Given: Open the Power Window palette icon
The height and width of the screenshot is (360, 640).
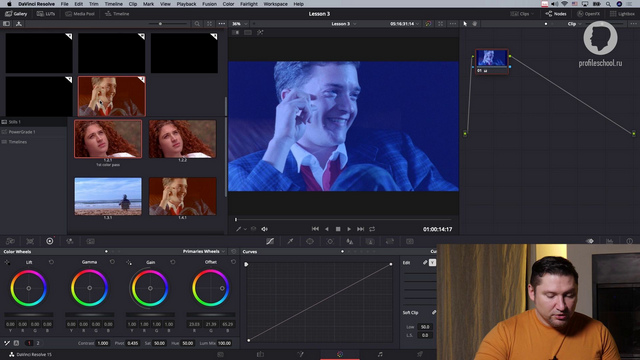Looking at the screenshot, I should coord(310,241).
